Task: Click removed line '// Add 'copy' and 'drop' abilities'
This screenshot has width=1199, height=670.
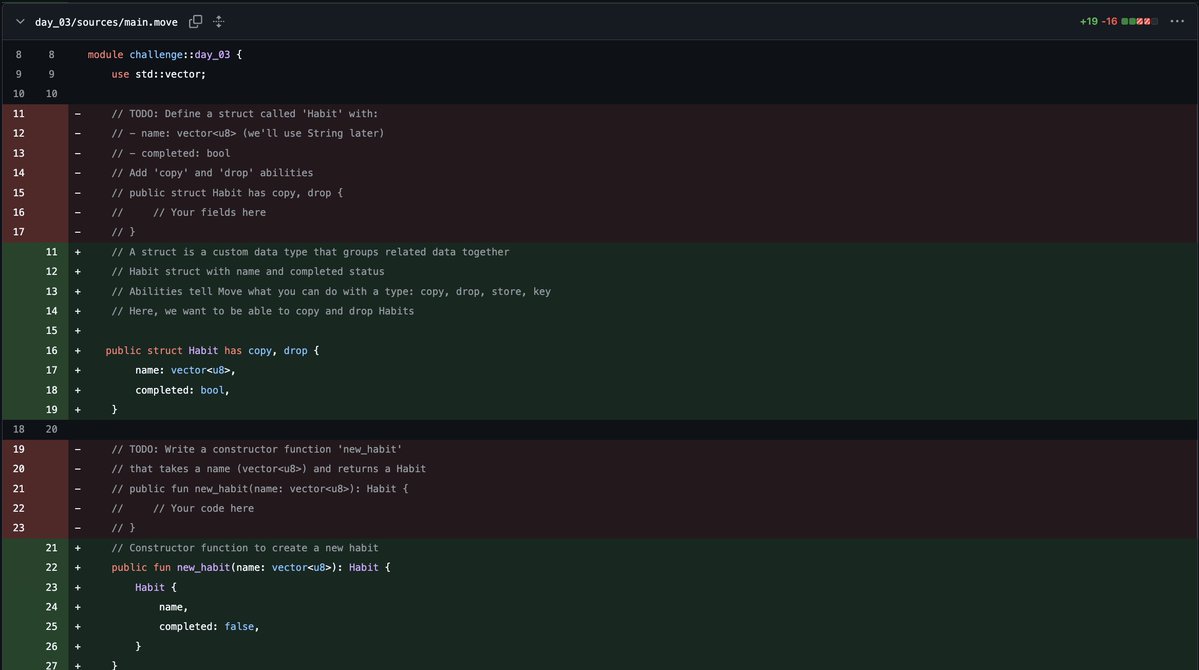Action: 212,173
